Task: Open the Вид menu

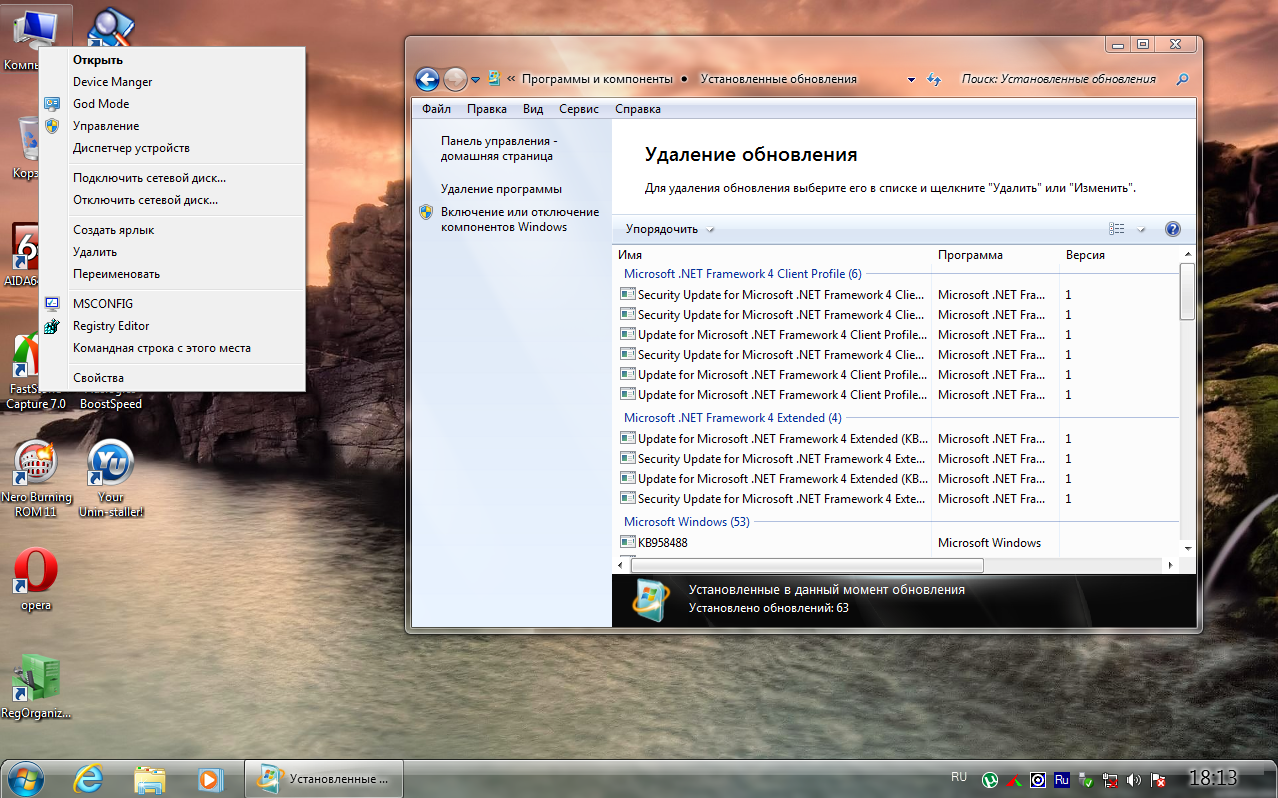Action: (533, 109)
